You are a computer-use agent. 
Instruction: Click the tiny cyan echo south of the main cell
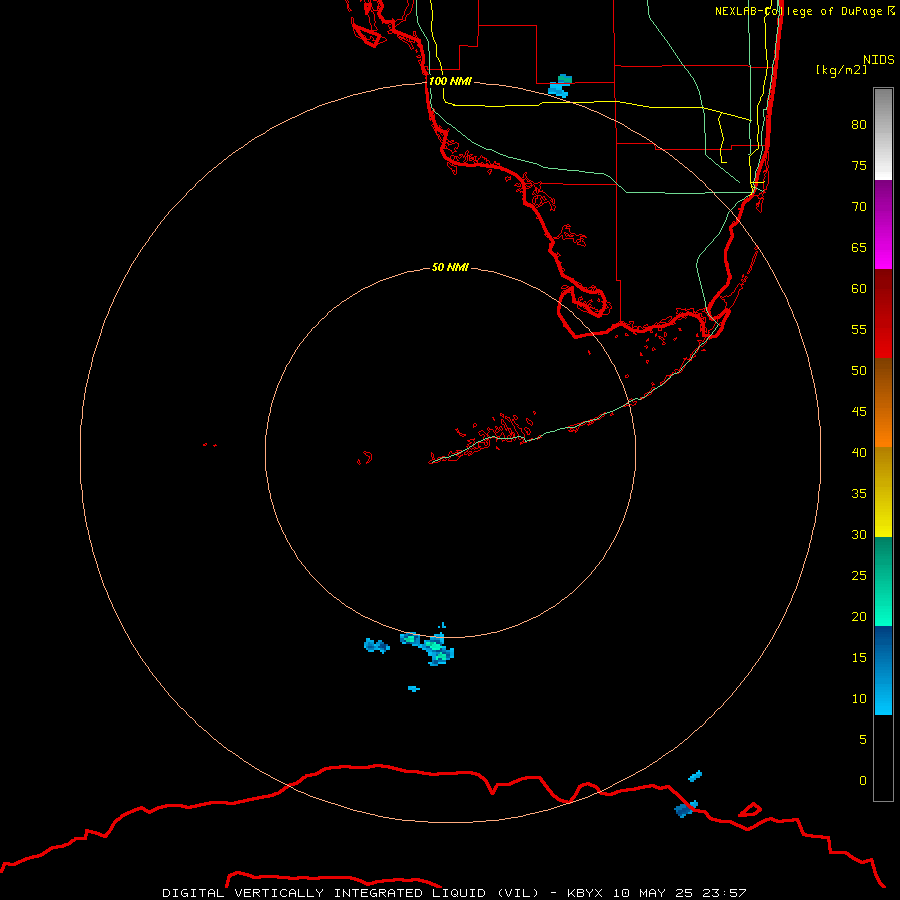click(414, 688)
